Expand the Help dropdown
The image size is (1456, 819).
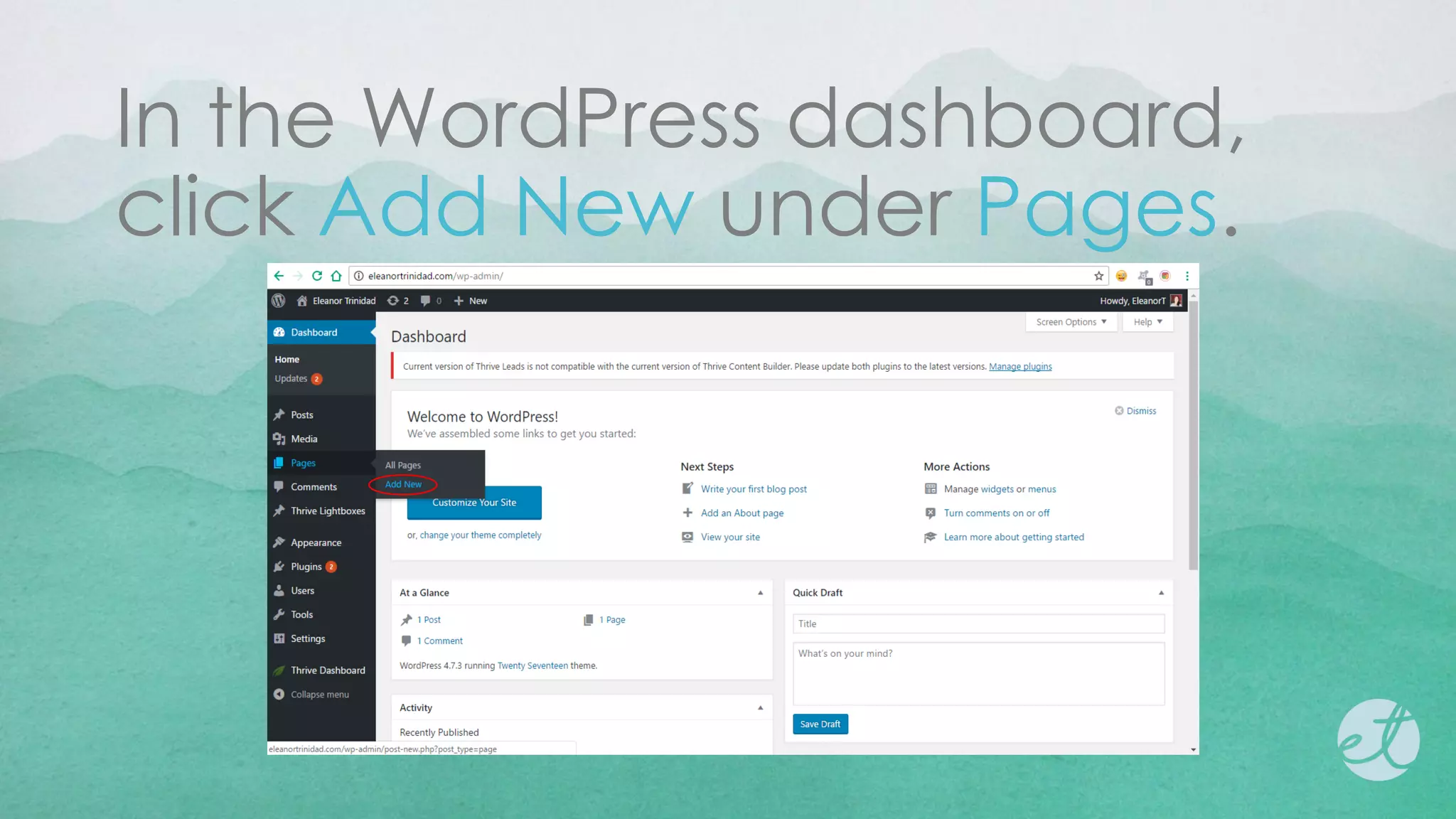point(1147,322)
